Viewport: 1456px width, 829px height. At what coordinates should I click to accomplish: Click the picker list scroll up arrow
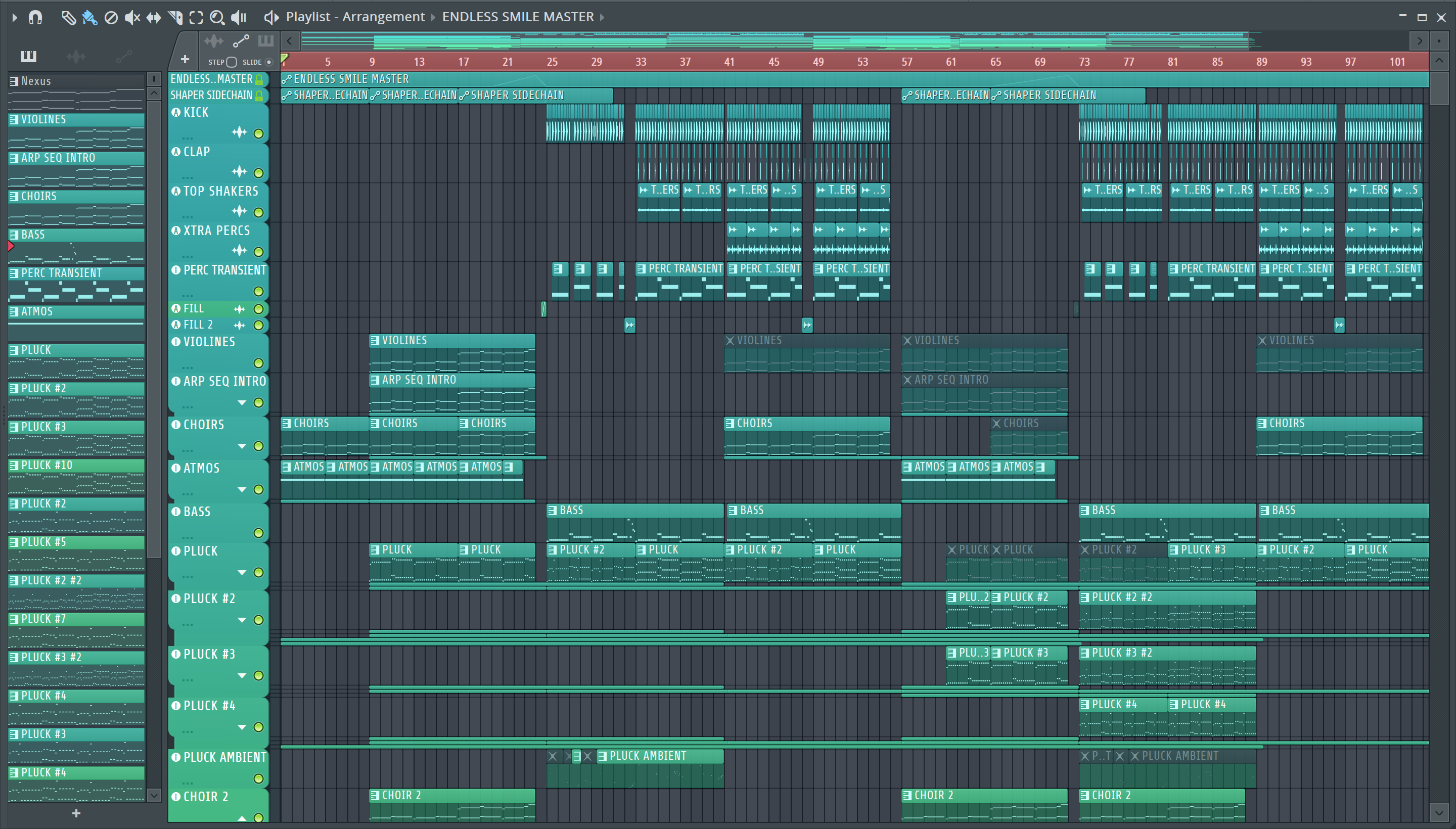(x=154, y=94)
